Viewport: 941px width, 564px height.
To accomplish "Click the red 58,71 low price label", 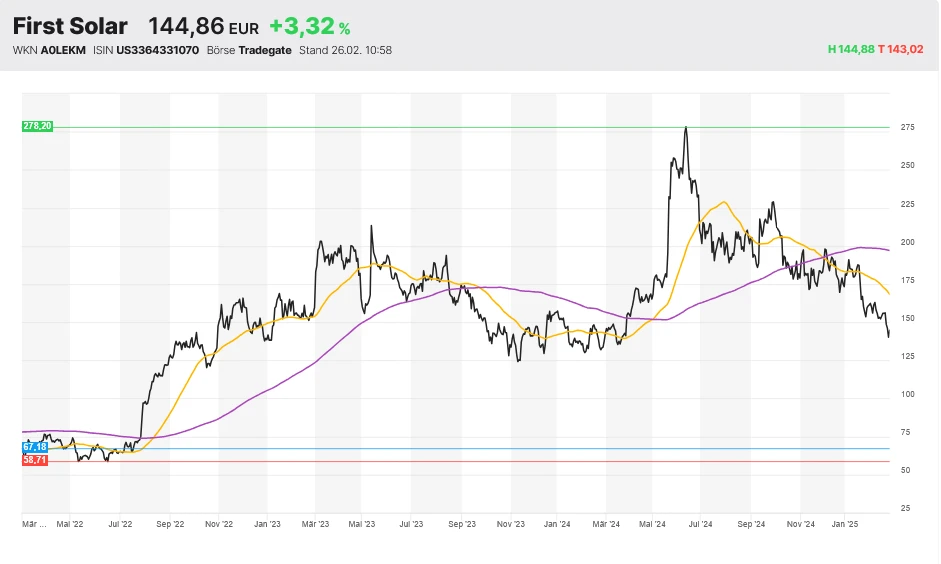I will [x=36, y=460].
